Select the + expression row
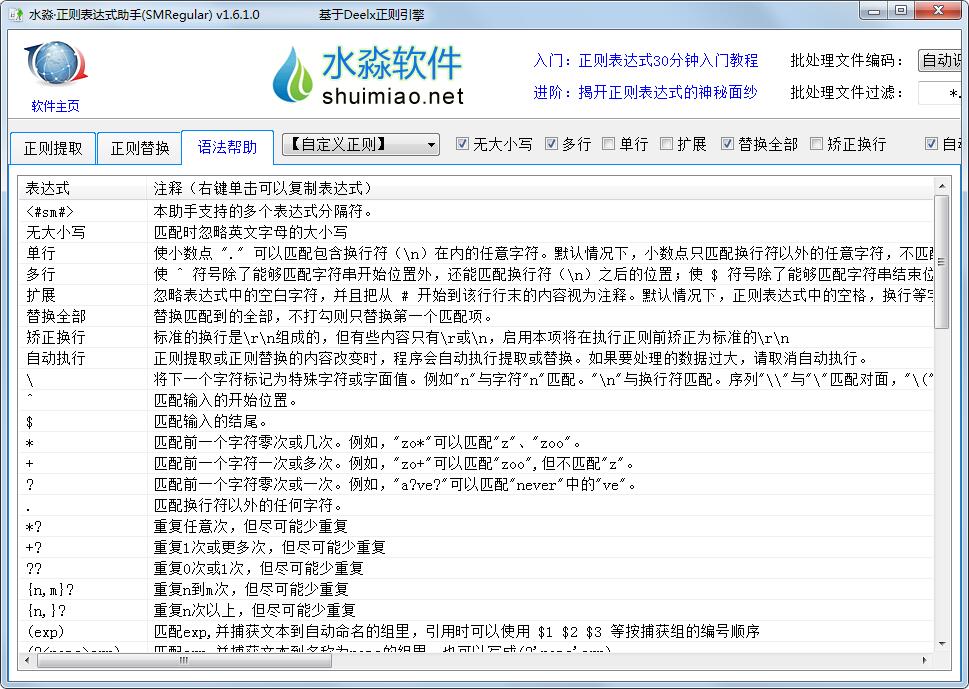This screenshot has width=969, height=689. (x=476, y=464)
